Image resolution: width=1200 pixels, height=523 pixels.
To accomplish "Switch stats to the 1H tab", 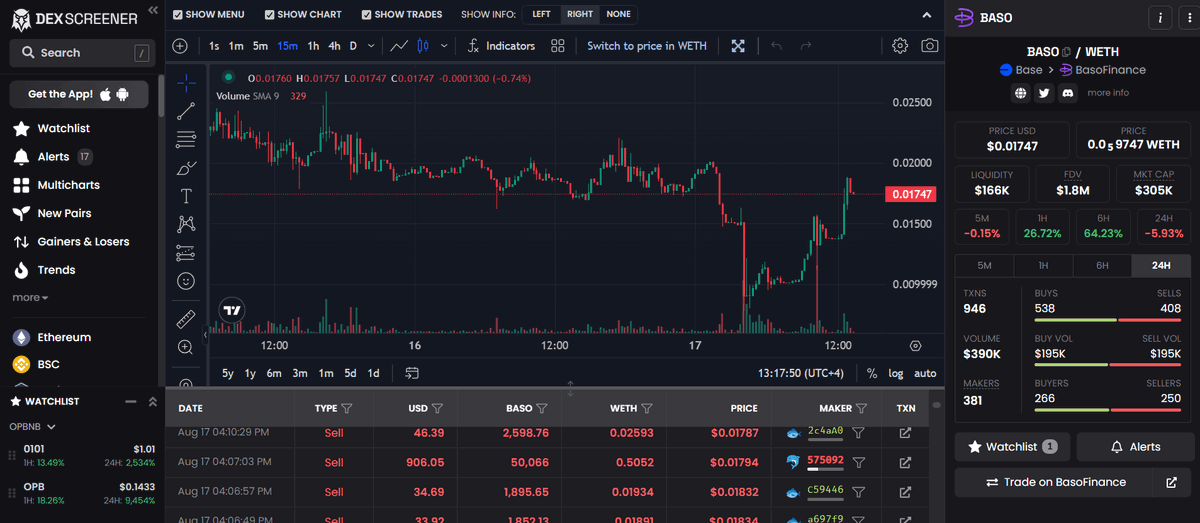I will point(1043,265).
